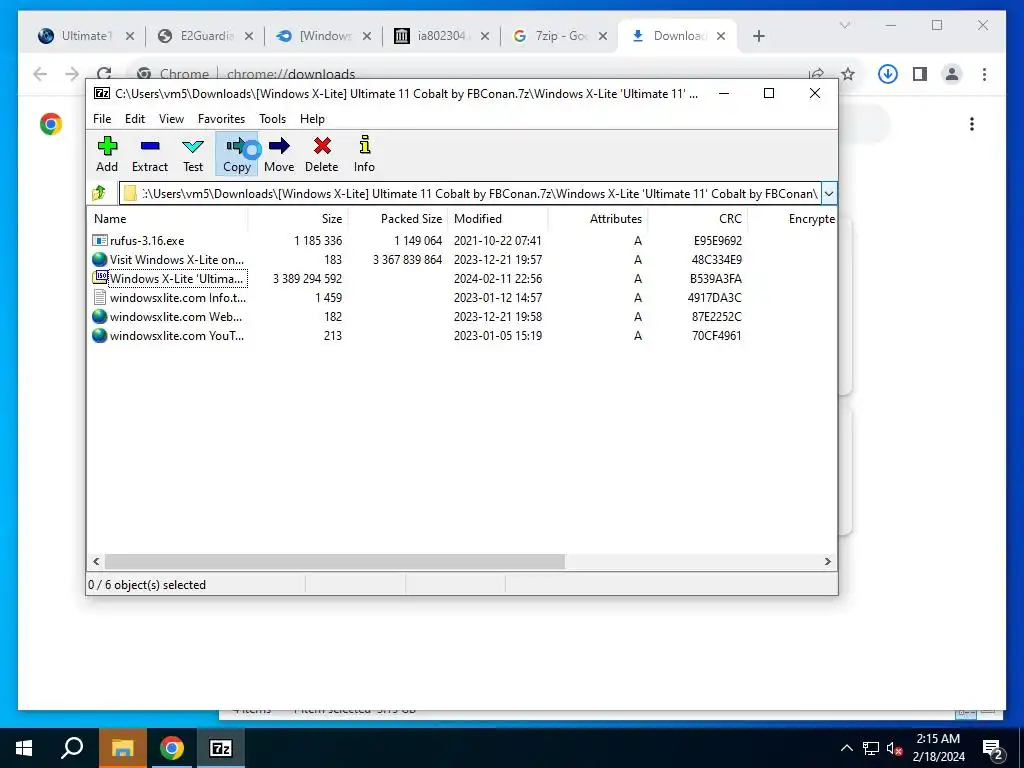Open the Help menu
The image size is (1024, 768).
312,119
